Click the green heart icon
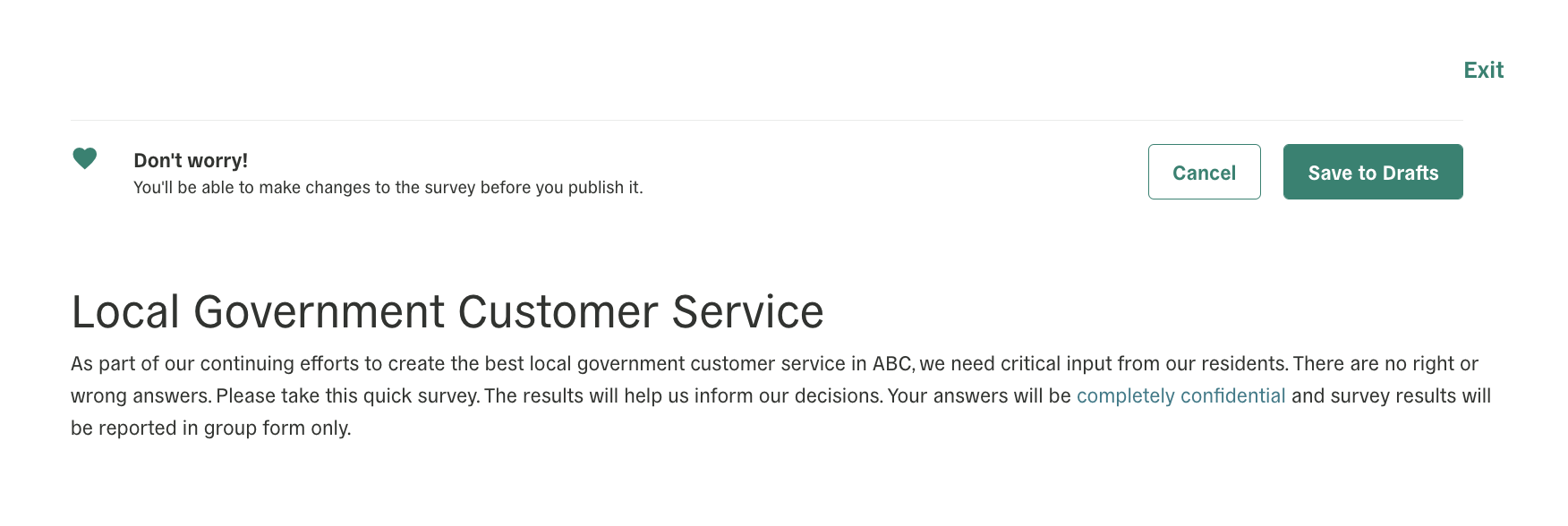Image resolution: width=1568 pixels, height=526 pixels. coord(84,158)
